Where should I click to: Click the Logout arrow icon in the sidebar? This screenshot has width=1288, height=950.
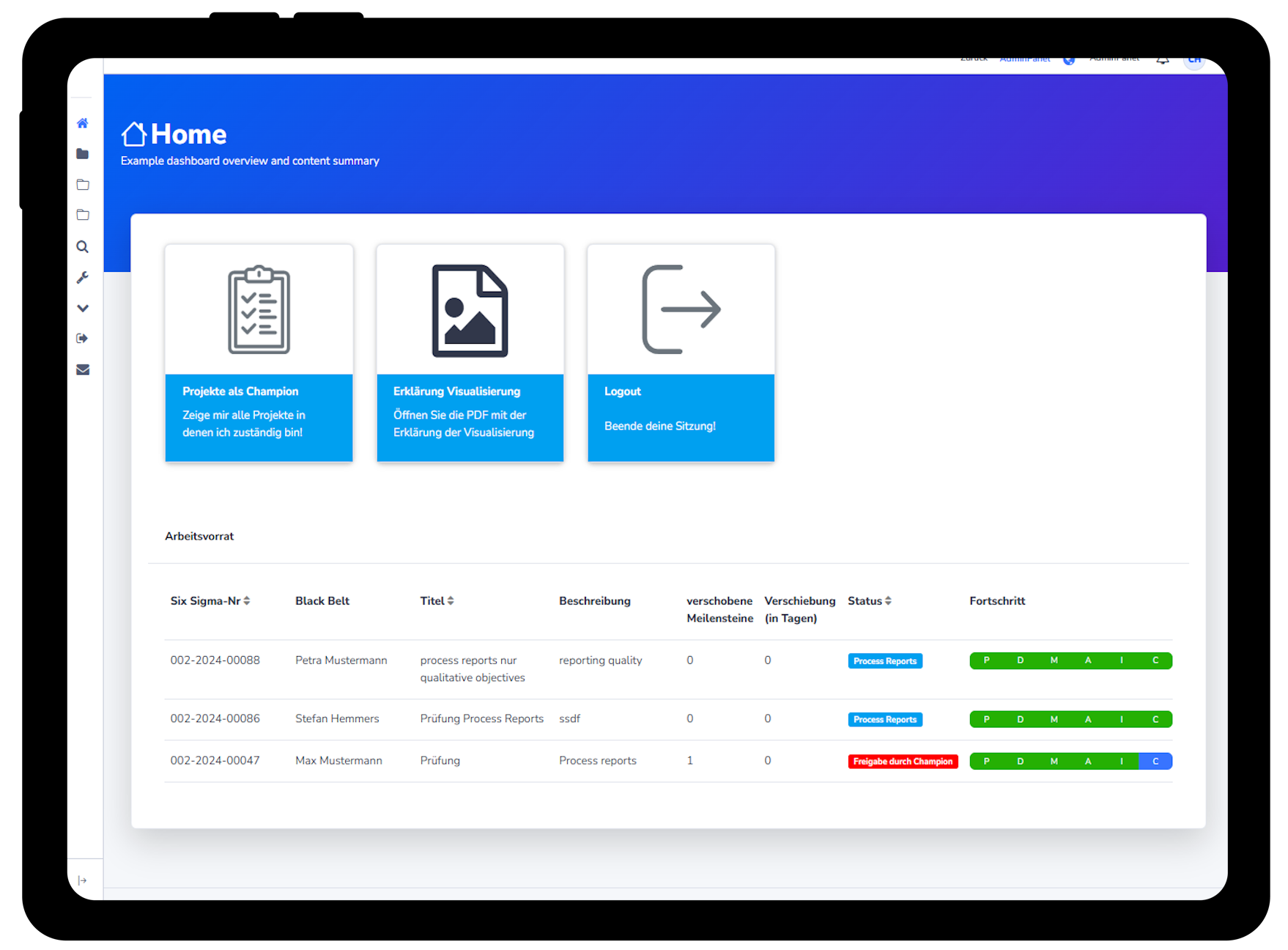click(82, 338)
